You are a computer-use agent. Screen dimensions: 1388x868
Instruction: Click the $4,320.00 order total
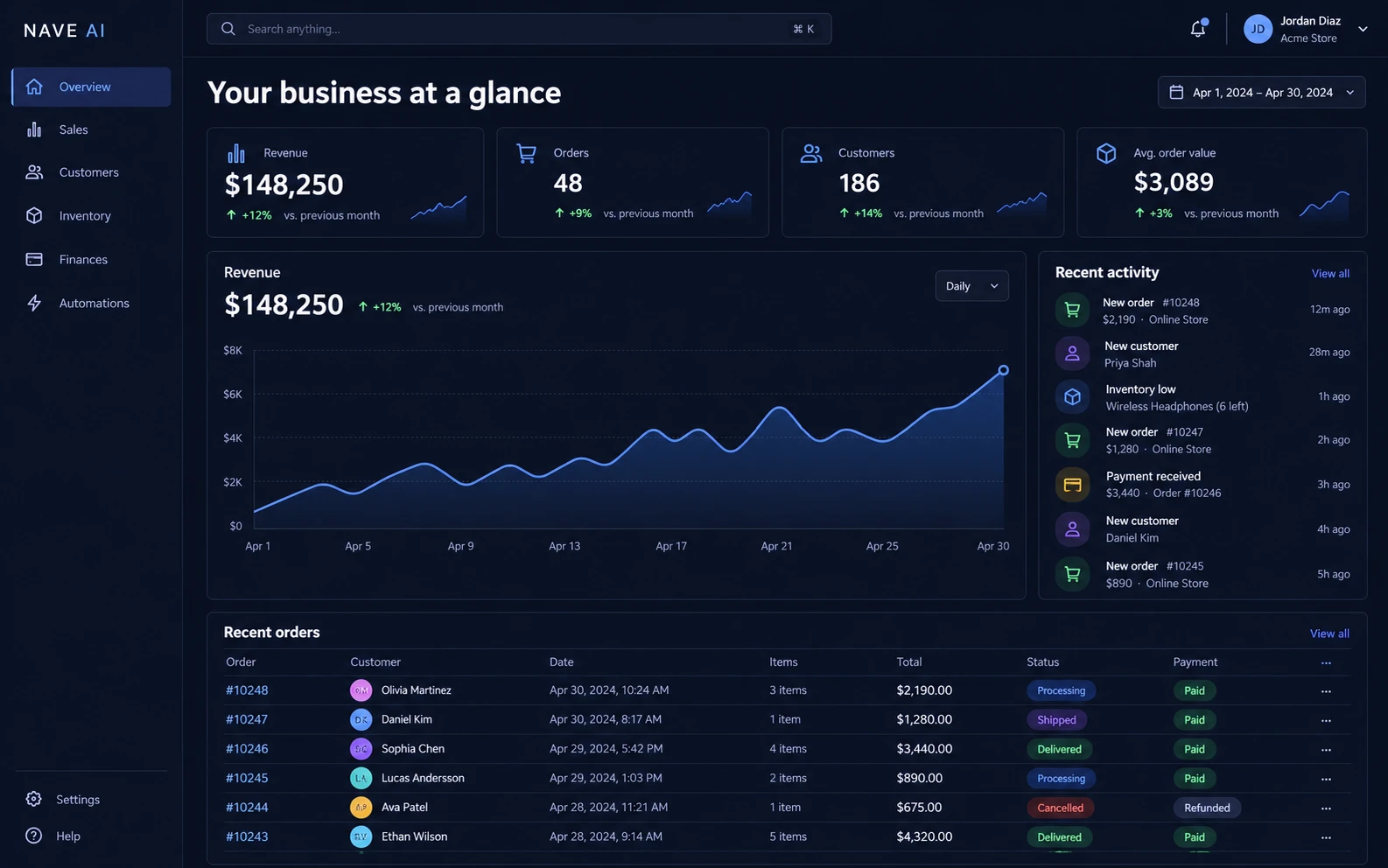[924, 837]
